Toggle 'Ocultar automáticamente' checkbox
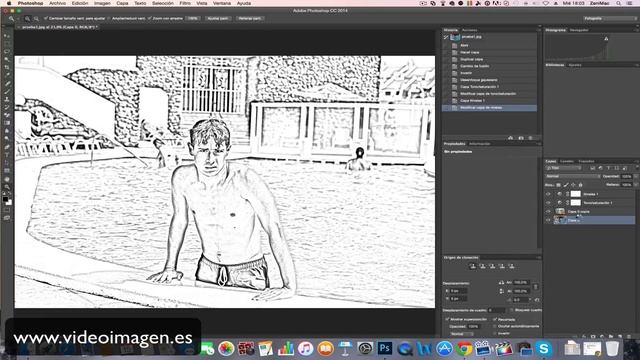Screen dimensions: 640x360 495,326
